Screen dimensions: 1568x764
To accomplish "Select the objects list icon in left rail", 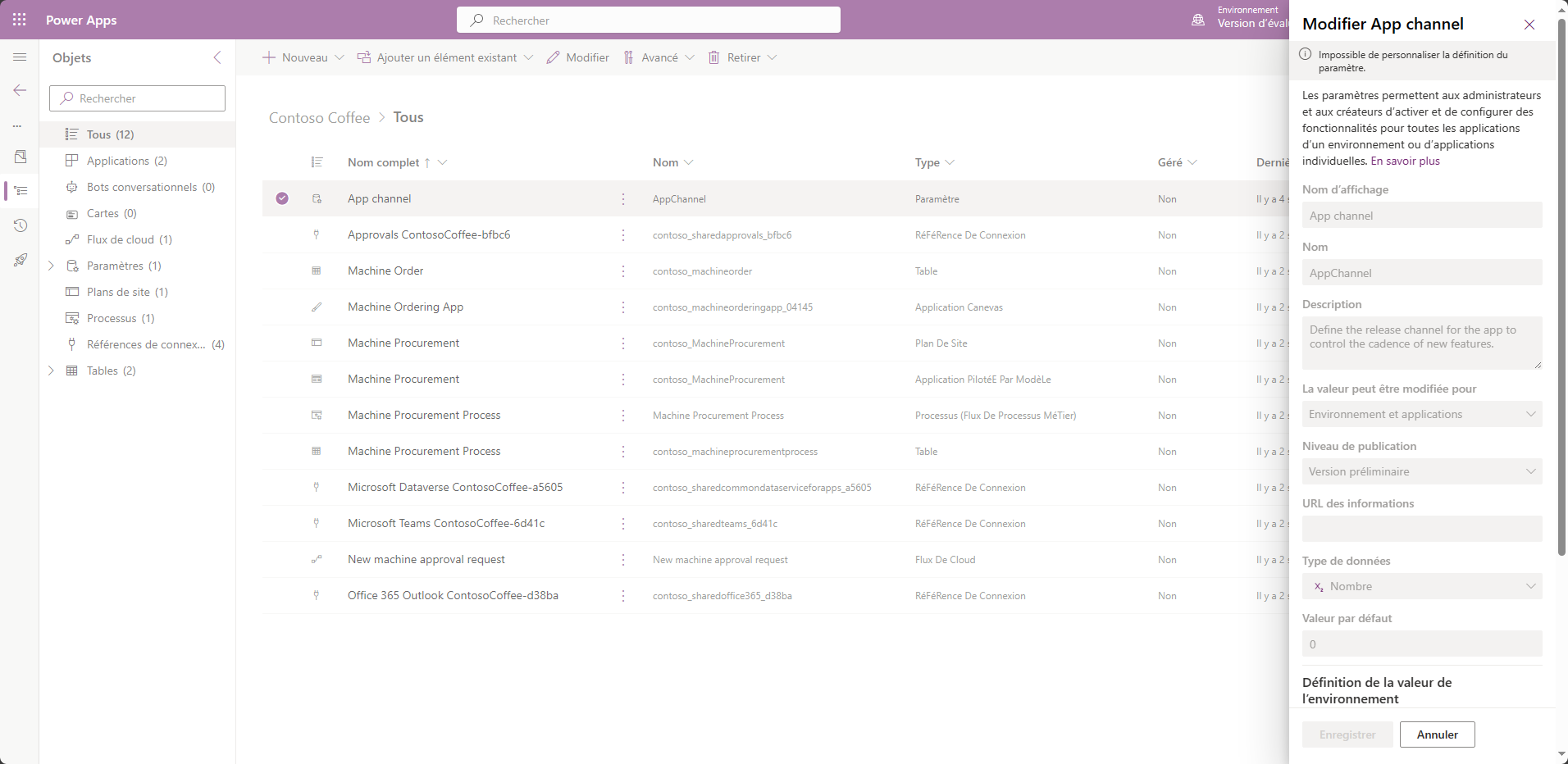I will 21,191.
